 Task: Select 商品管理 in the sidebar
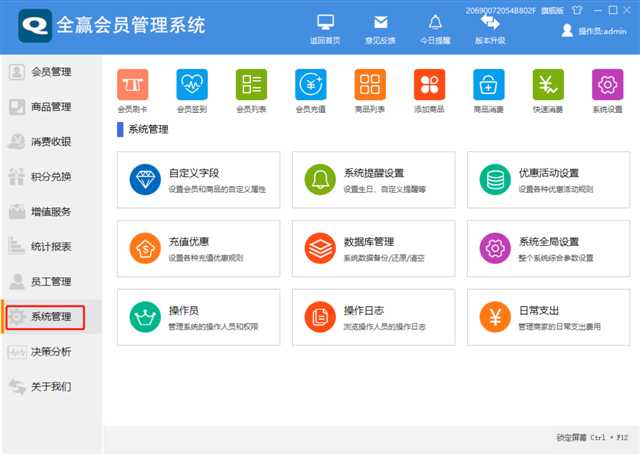click(x=51, y=107)
